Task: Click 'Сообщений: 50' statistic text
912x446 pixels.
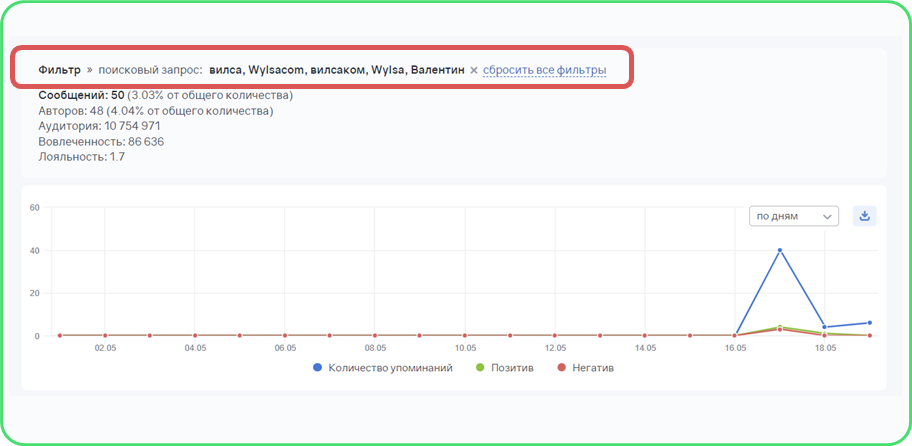Action: click(x=81, y=95)
